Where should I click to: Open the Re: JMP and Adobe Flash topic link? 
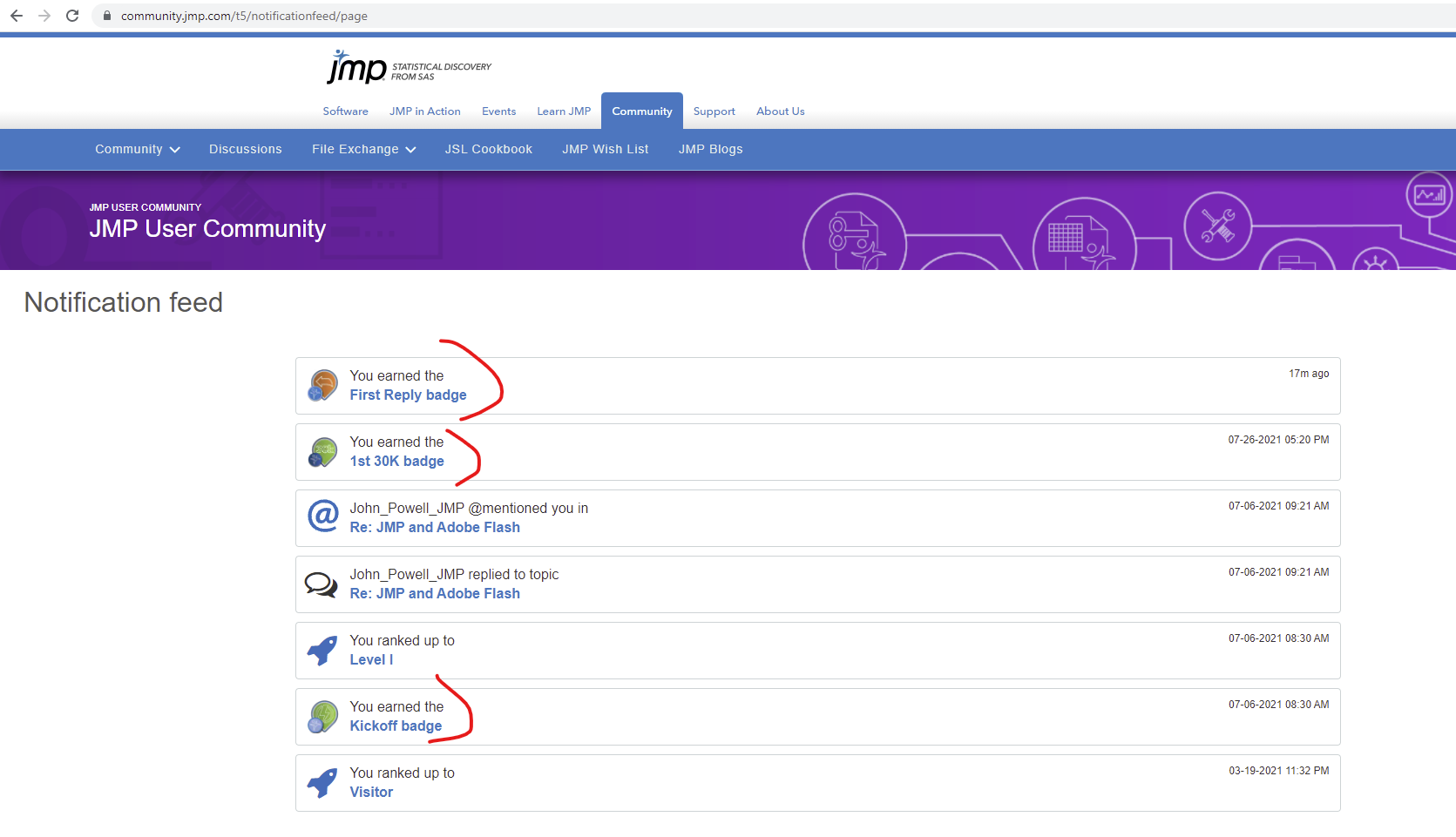[x=434, y=527]
